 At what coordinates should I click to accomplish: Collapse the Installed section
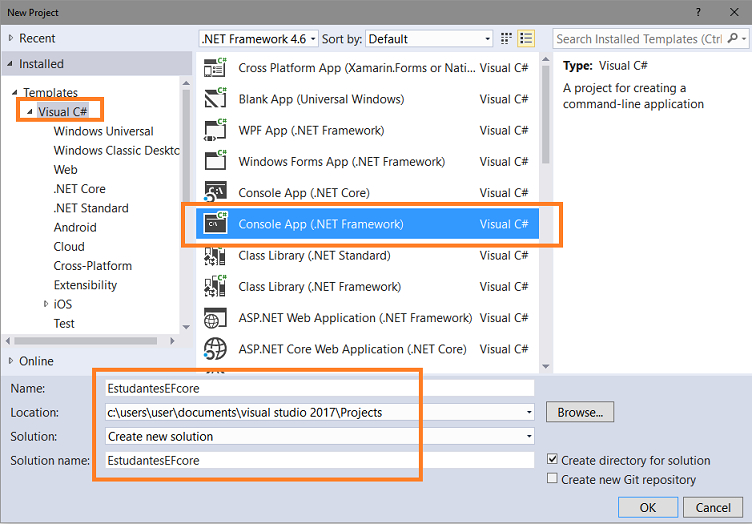10,64
